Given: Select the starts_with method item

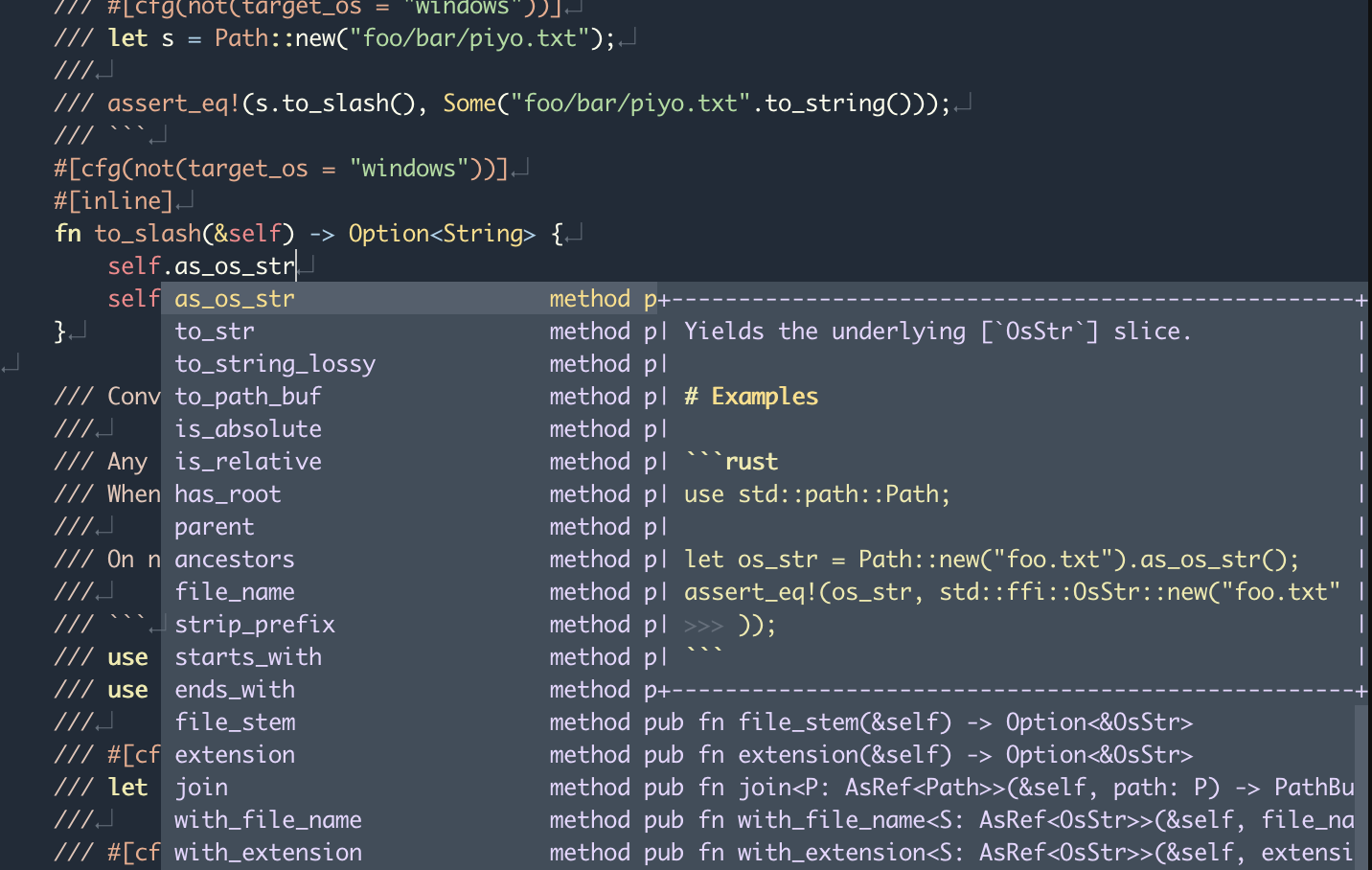Looking at the screenshot, I should coord(248,656).
